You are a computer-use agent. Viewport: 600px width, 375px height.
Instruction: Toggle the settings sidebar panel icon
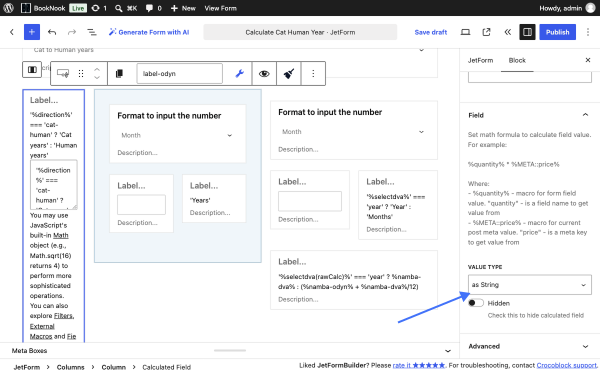tap(527, 32)
